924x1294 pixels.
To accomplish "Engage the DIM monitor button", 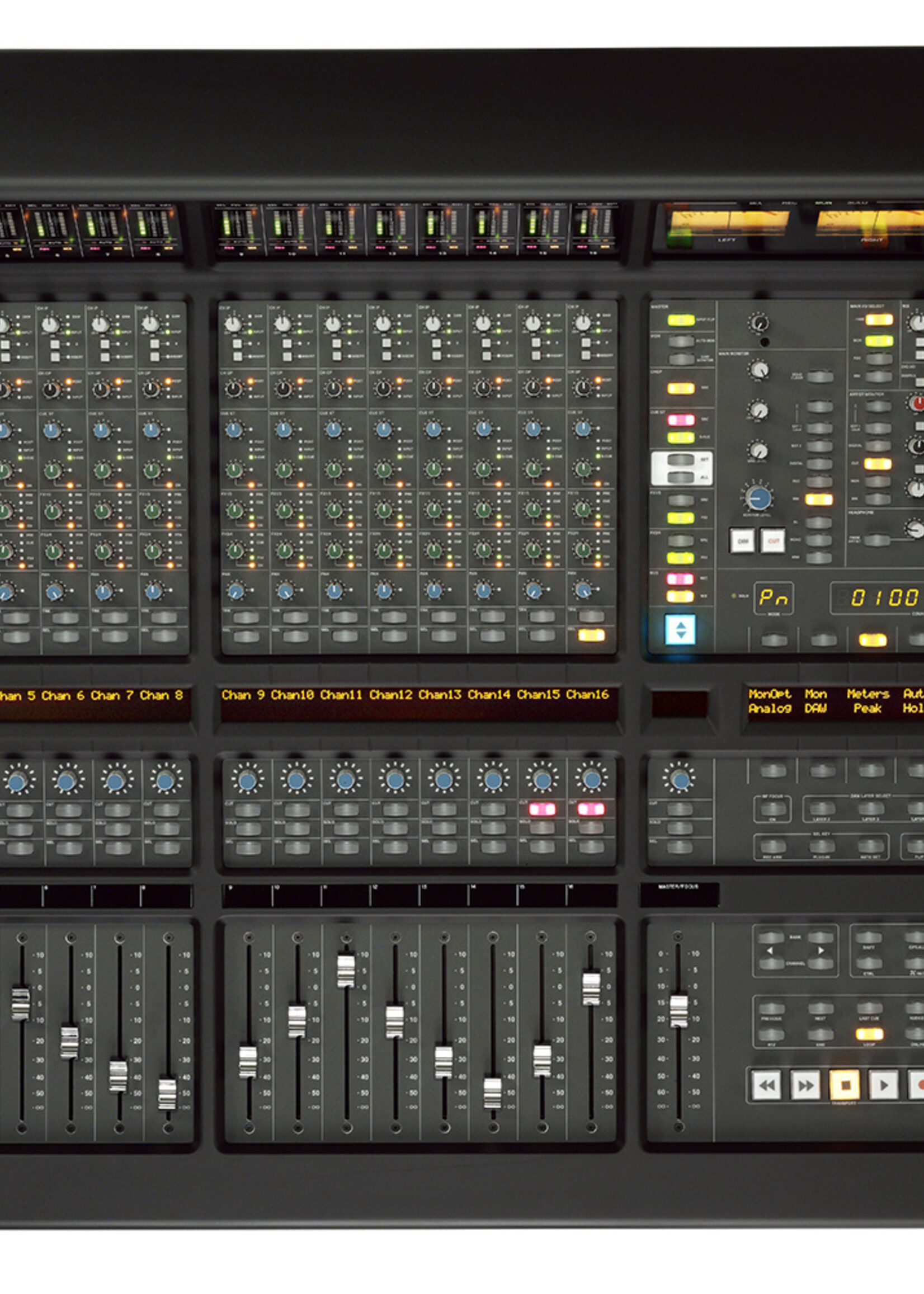I will click(743, 541).
